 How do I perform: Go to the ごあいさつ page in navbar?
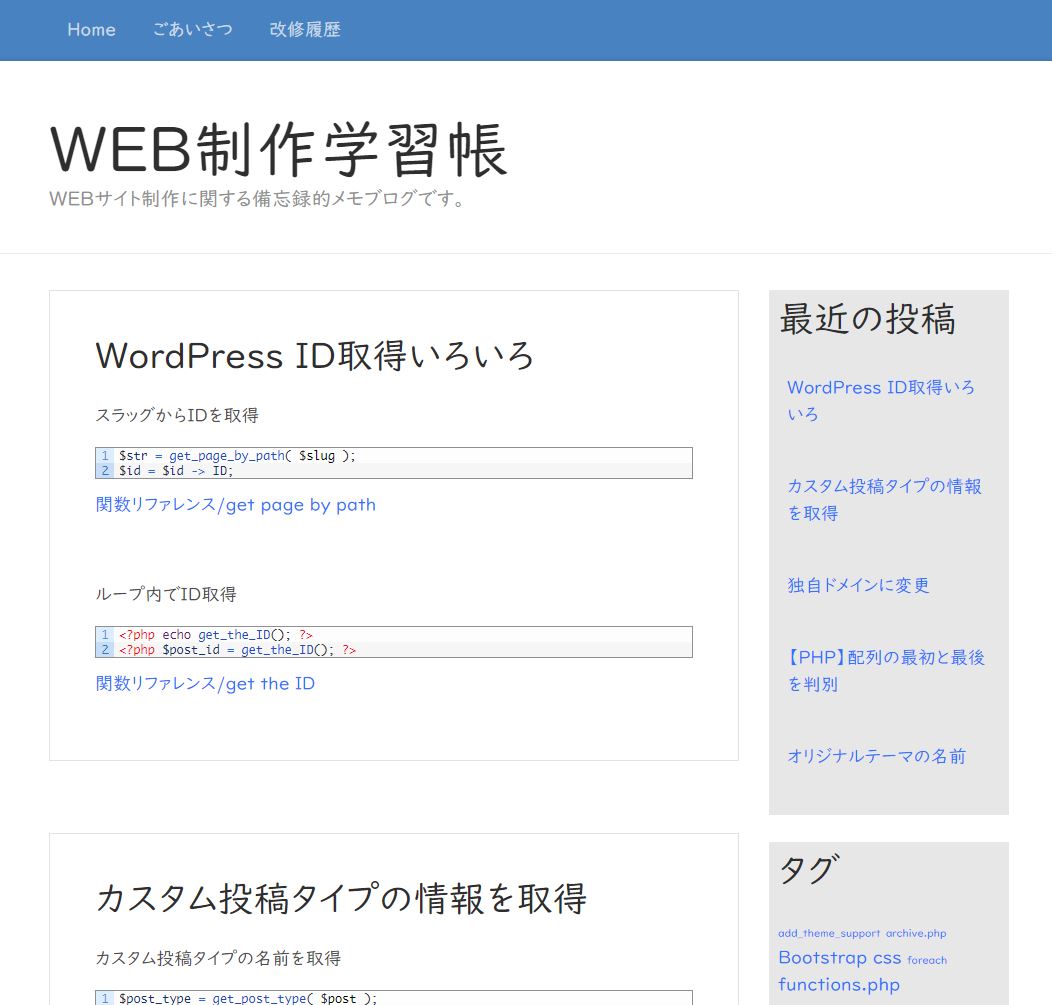click(x=192, y=30)
